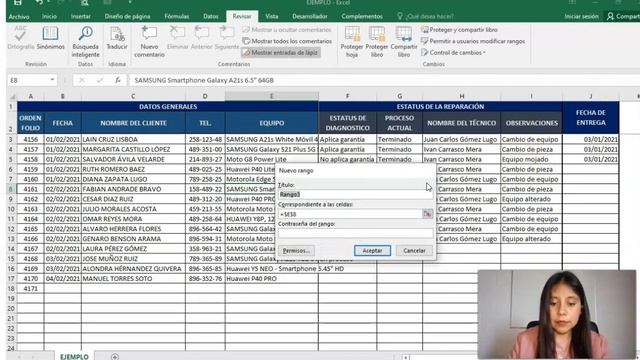Click the Permisos... button
The width and height of the screenshot is (640, 360).
[296, 251]
